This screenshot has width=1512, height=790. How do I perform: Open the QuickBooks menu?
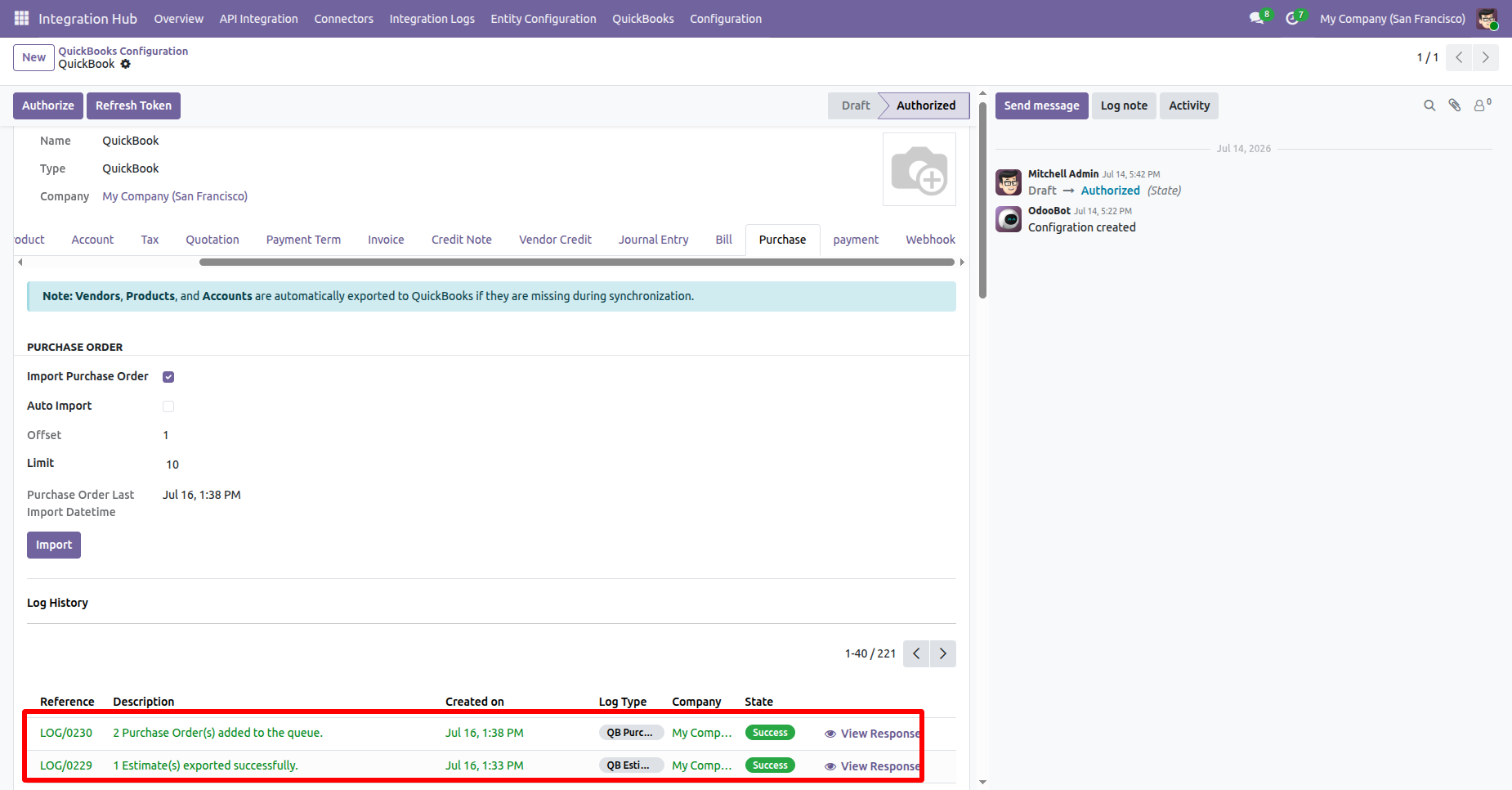643,19
